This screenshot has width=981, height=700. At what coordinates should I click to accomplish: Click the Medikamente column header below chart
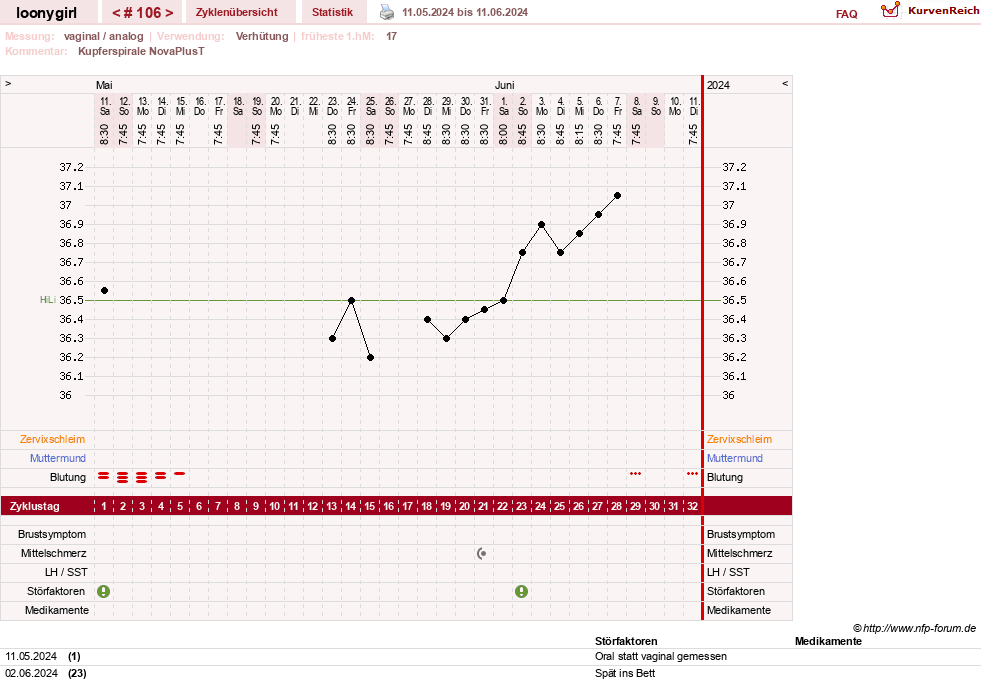pyautogui.click(x=828, y=641)
